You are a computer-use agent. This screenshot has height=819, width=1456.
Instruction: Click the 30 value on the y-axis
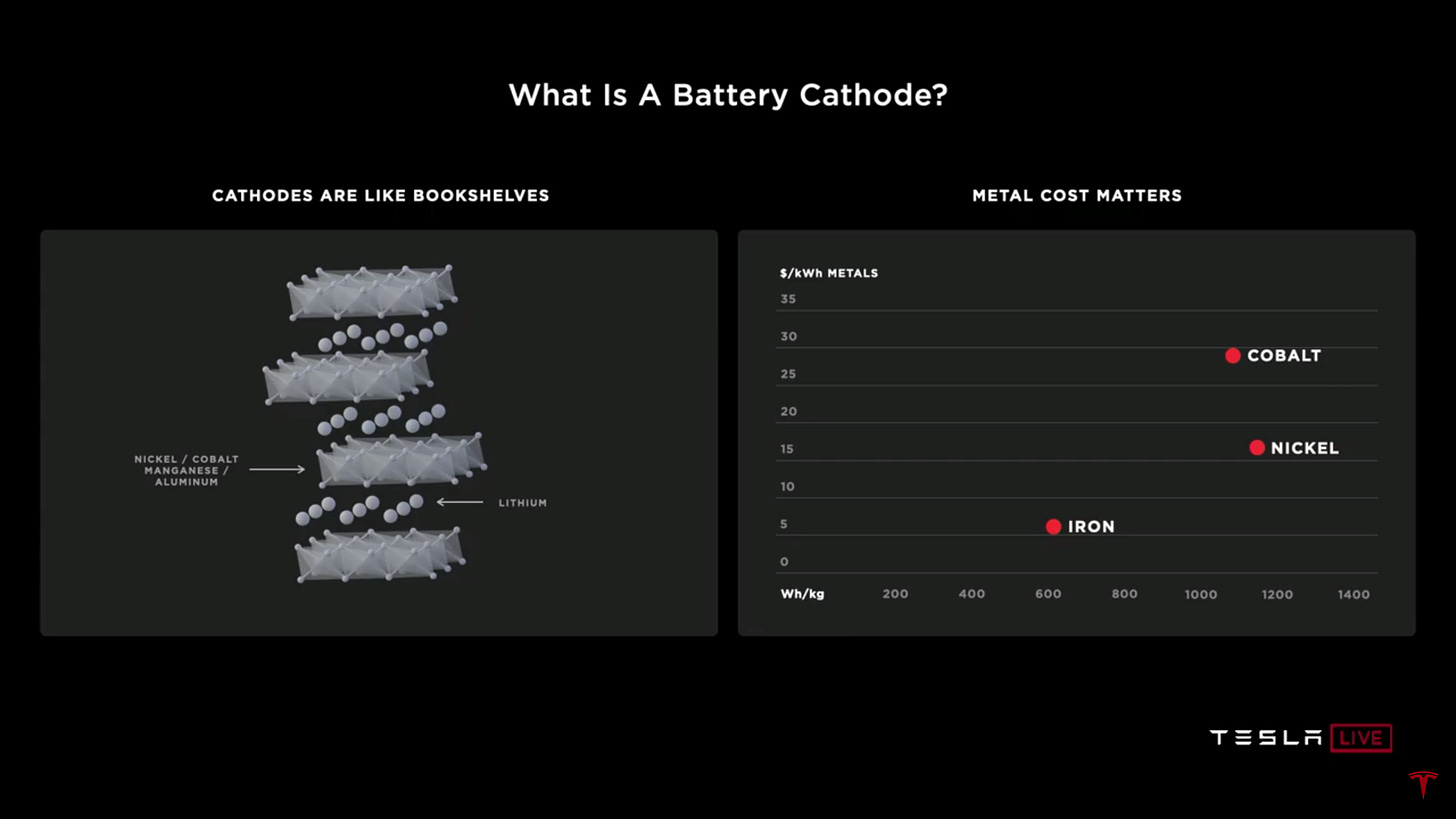pyautogui.click(x=788, y=337)
